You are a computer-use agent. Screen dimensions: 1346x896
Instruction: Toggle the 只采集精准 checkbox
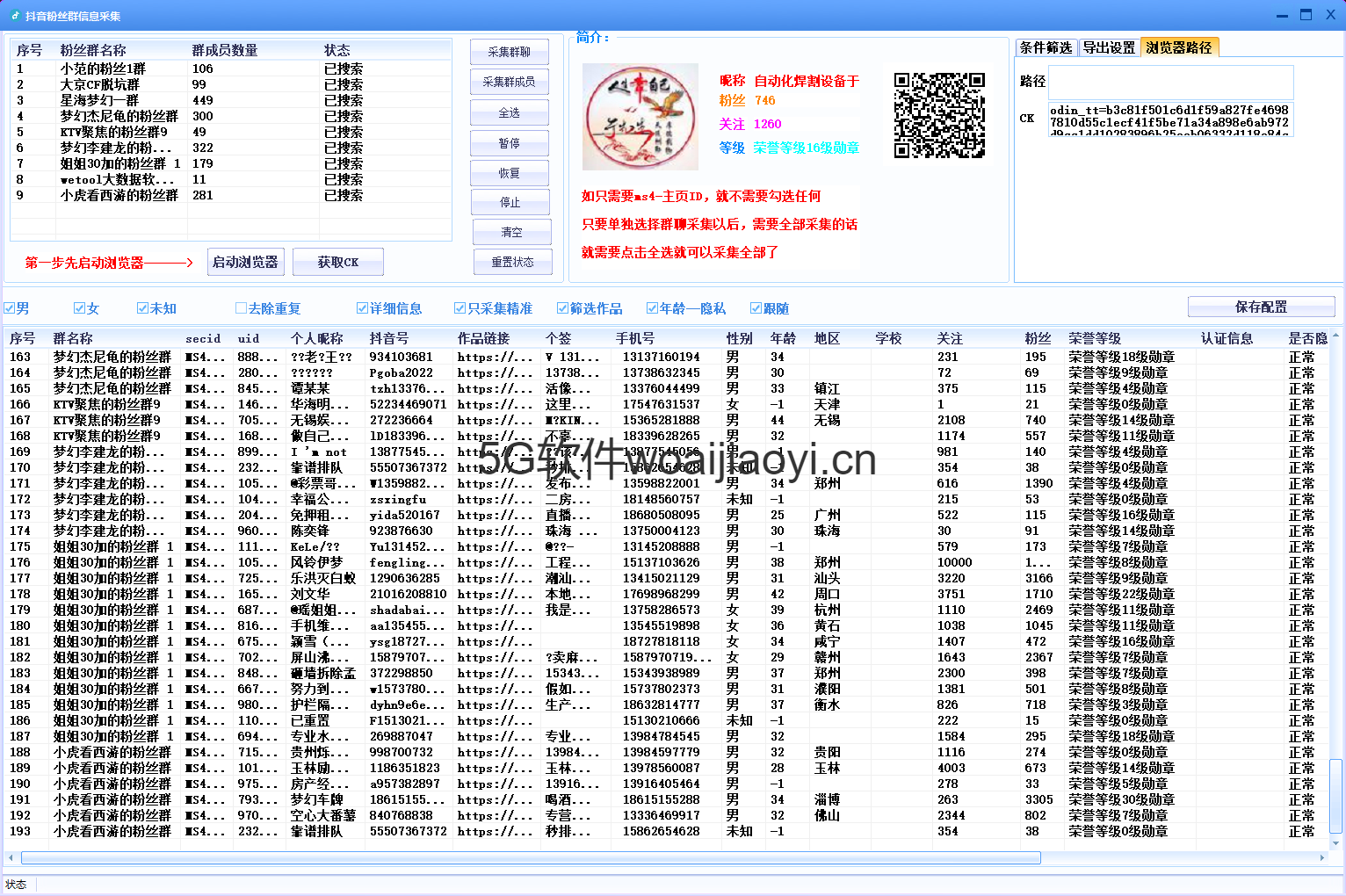click(494, 308)
